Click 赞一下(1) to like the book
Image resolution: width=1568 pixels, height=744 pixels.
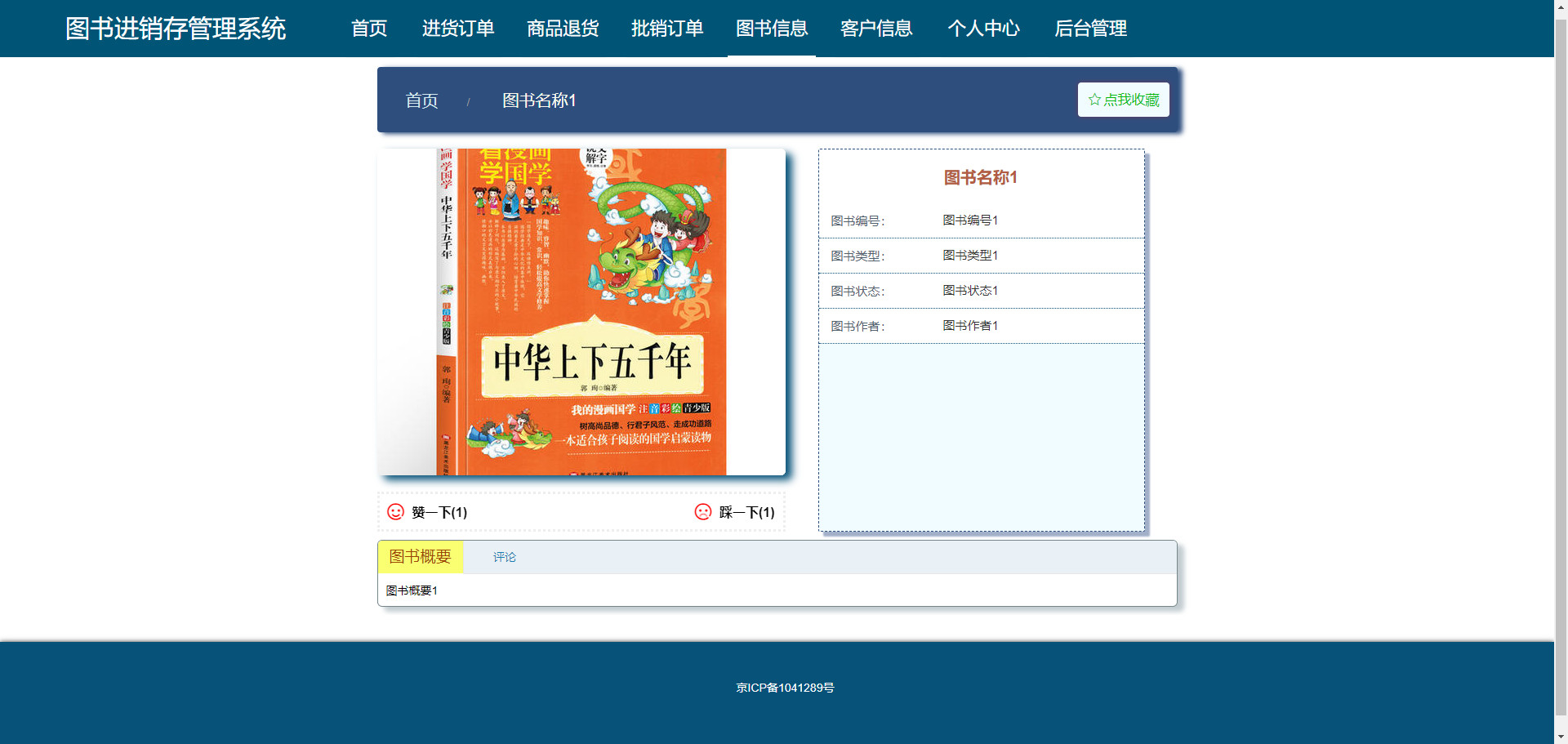coord(439,512)
